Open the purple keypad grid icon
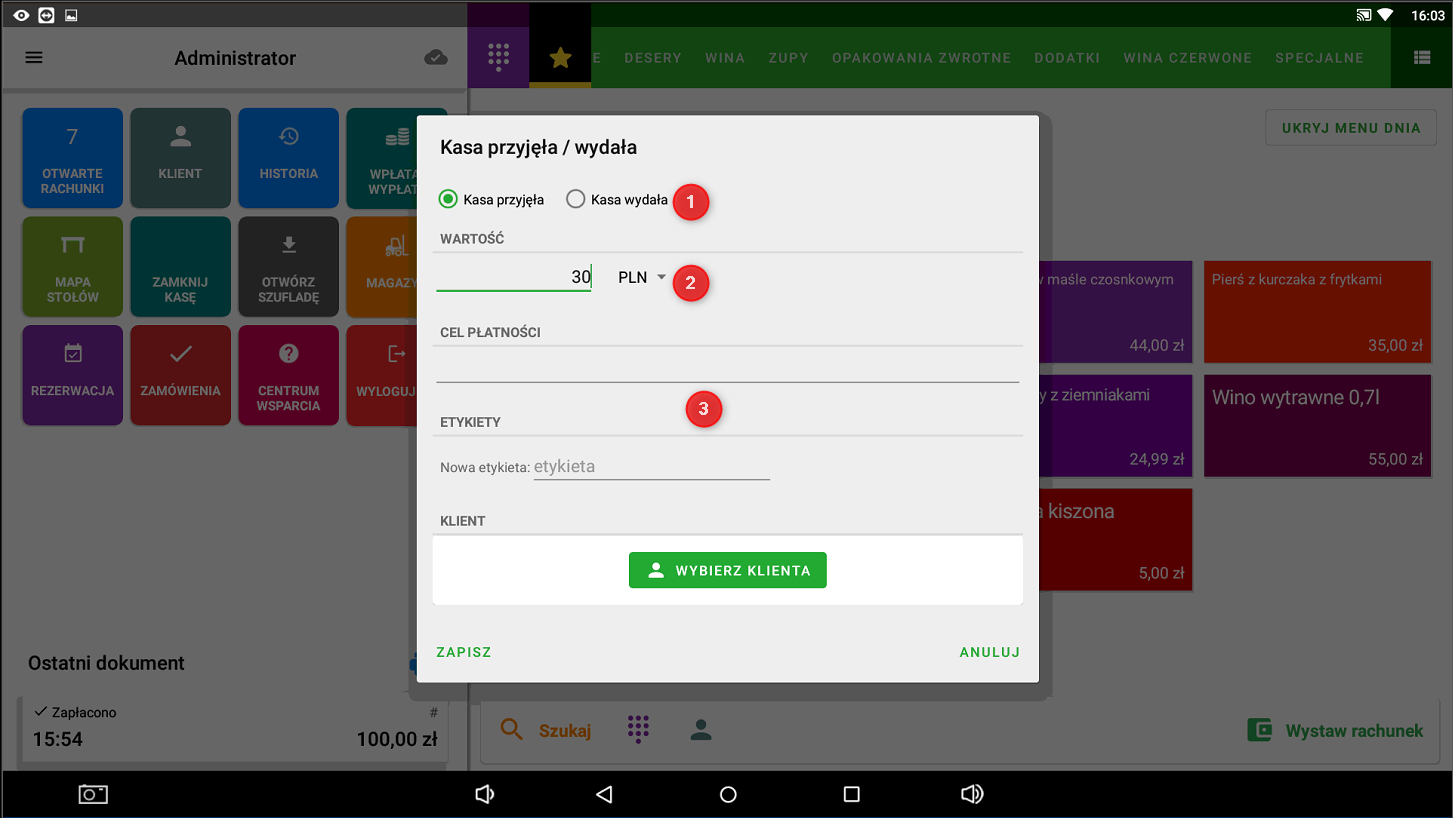 tap(497, 58)
